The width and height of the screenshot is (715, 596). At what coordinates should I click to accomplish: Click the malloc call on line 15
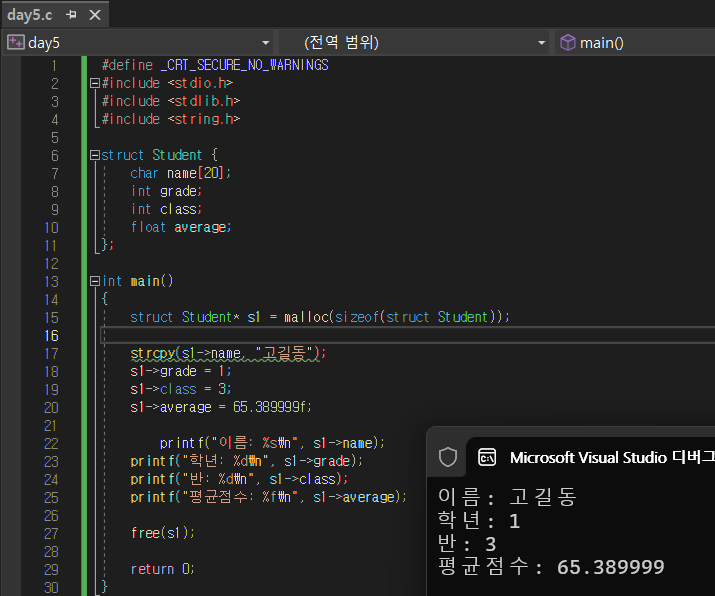point(397,317)
